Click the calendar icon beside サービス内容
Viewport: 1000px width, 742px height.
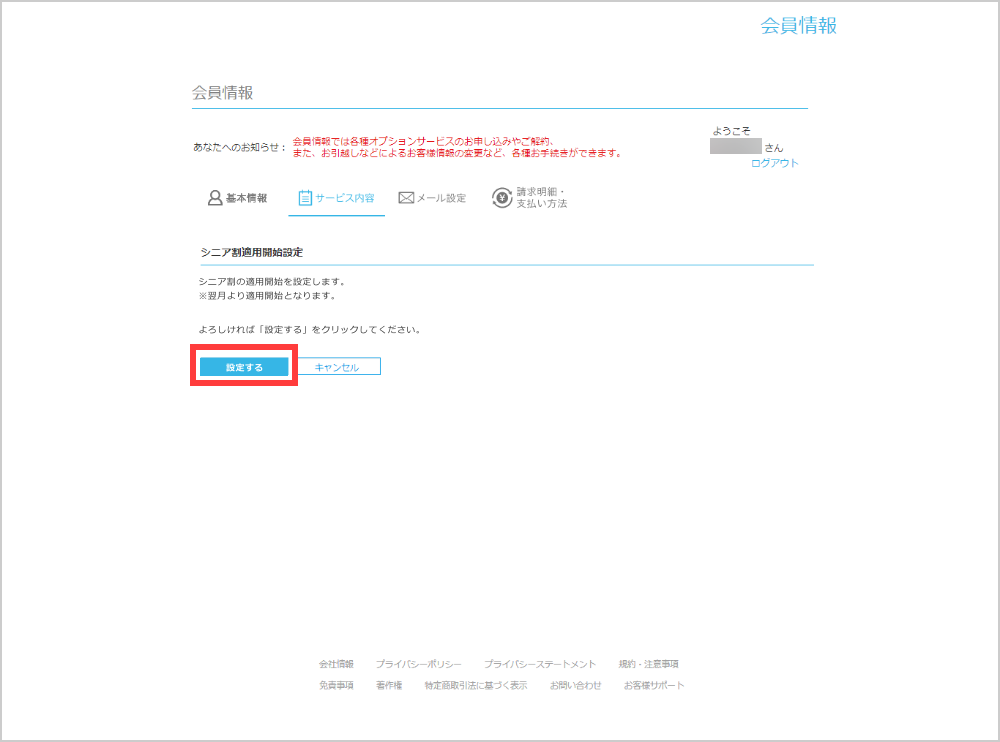point(305,198)
